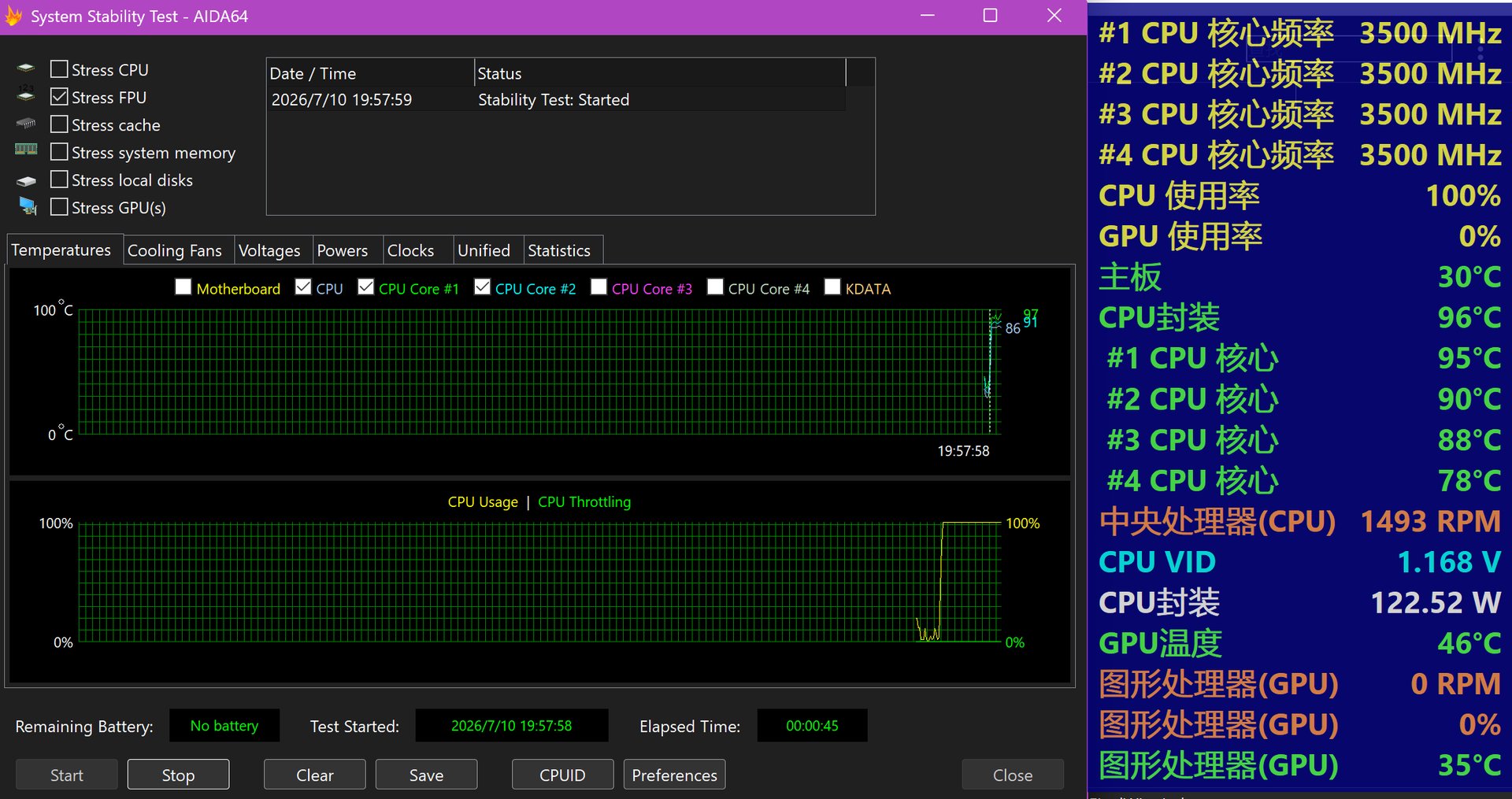The width and height of the screenshot is (1512, 799).
Task: Maximize the AIDA64 System Stability Test window
Action: (x=991, y=16)
